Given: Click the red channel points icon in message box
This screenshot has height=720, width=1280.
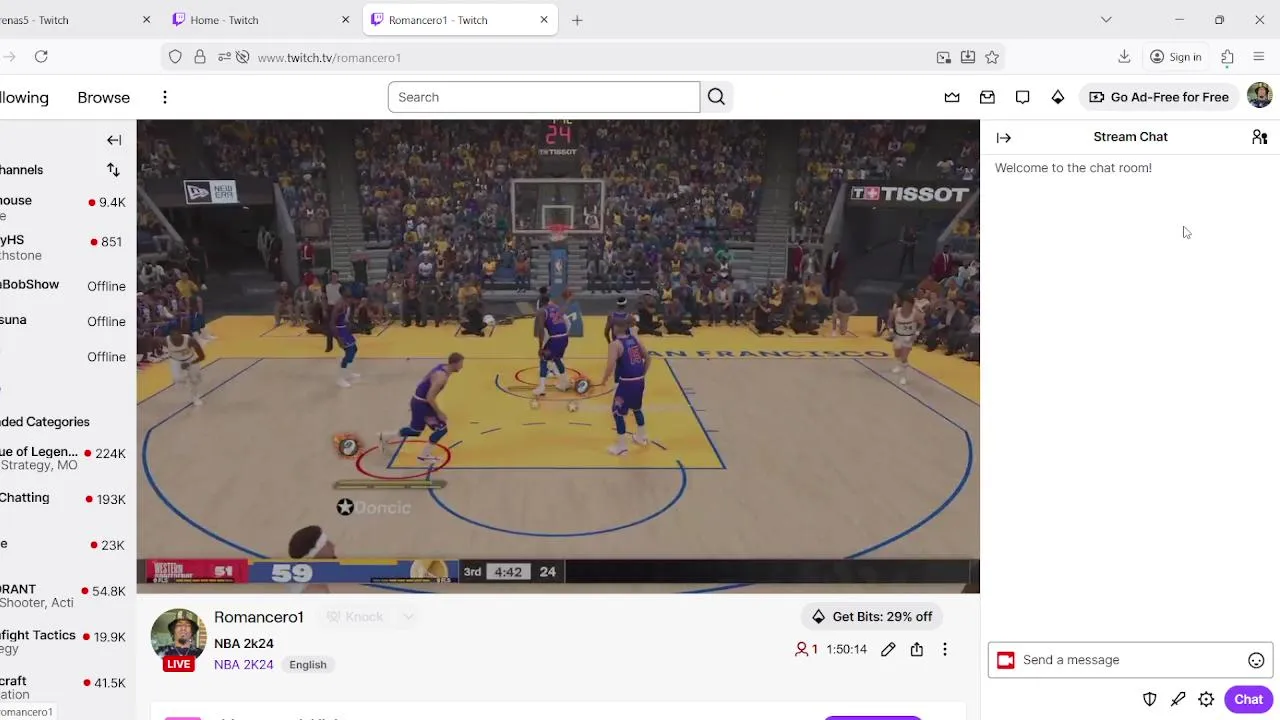Looking at the screenshot, I should [x=1006, y=660].
